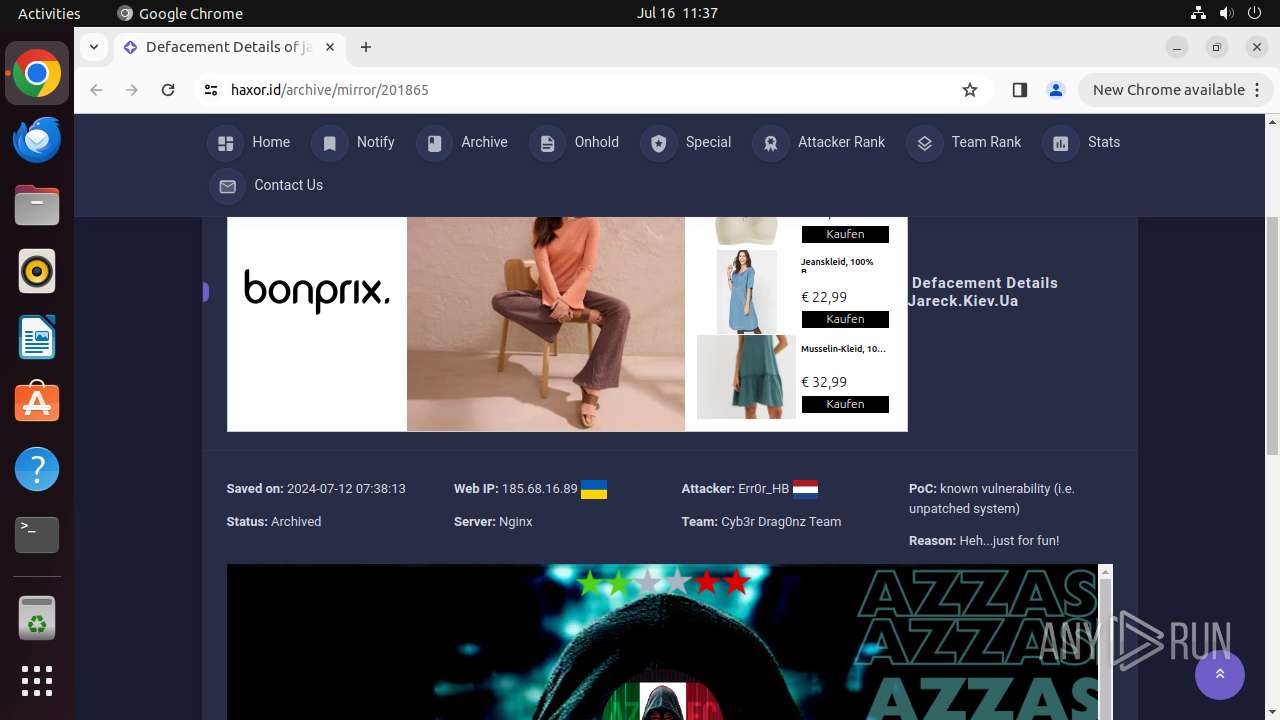View site information icon in address bar
Image resolution: width=1280 pixels, height=720 pixels.
click(x=210, y=90)
